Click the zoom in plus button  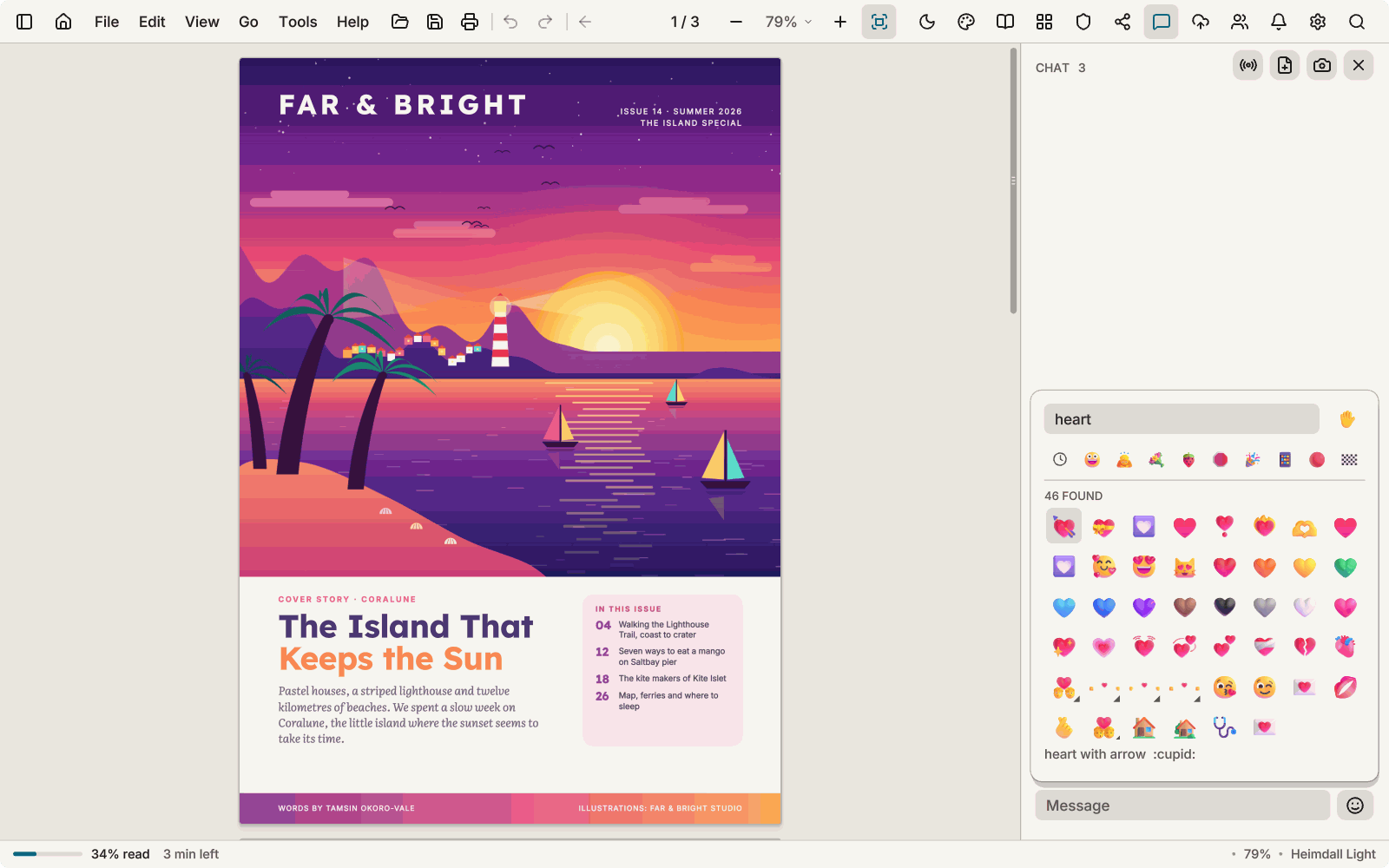point(840,22)
